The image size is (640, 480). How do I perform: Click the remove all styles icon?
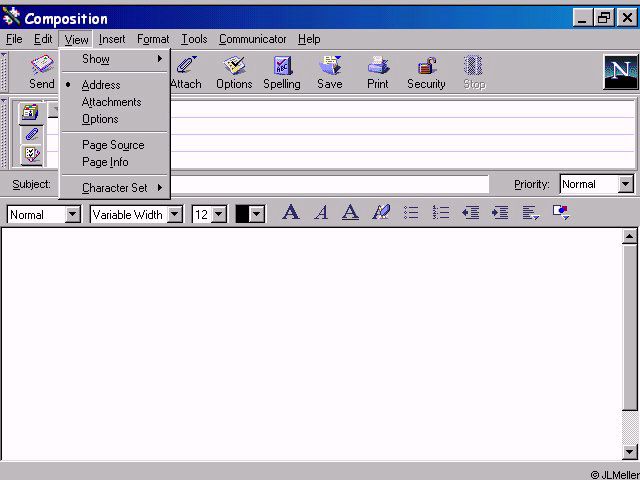pyautogui.click(x=381, y=213)
